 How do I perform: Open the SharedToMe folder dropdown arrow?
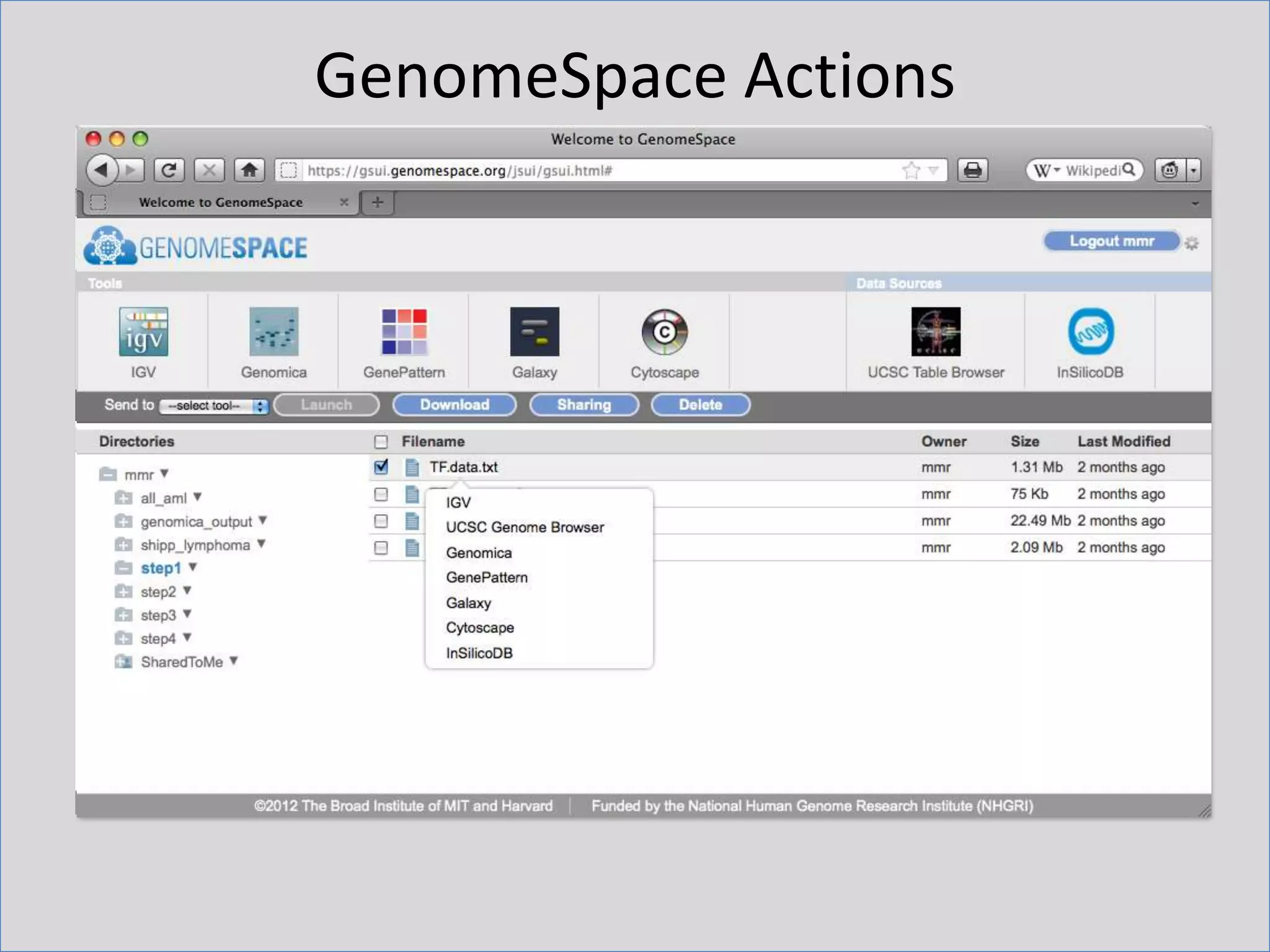(x=234, y=661)
